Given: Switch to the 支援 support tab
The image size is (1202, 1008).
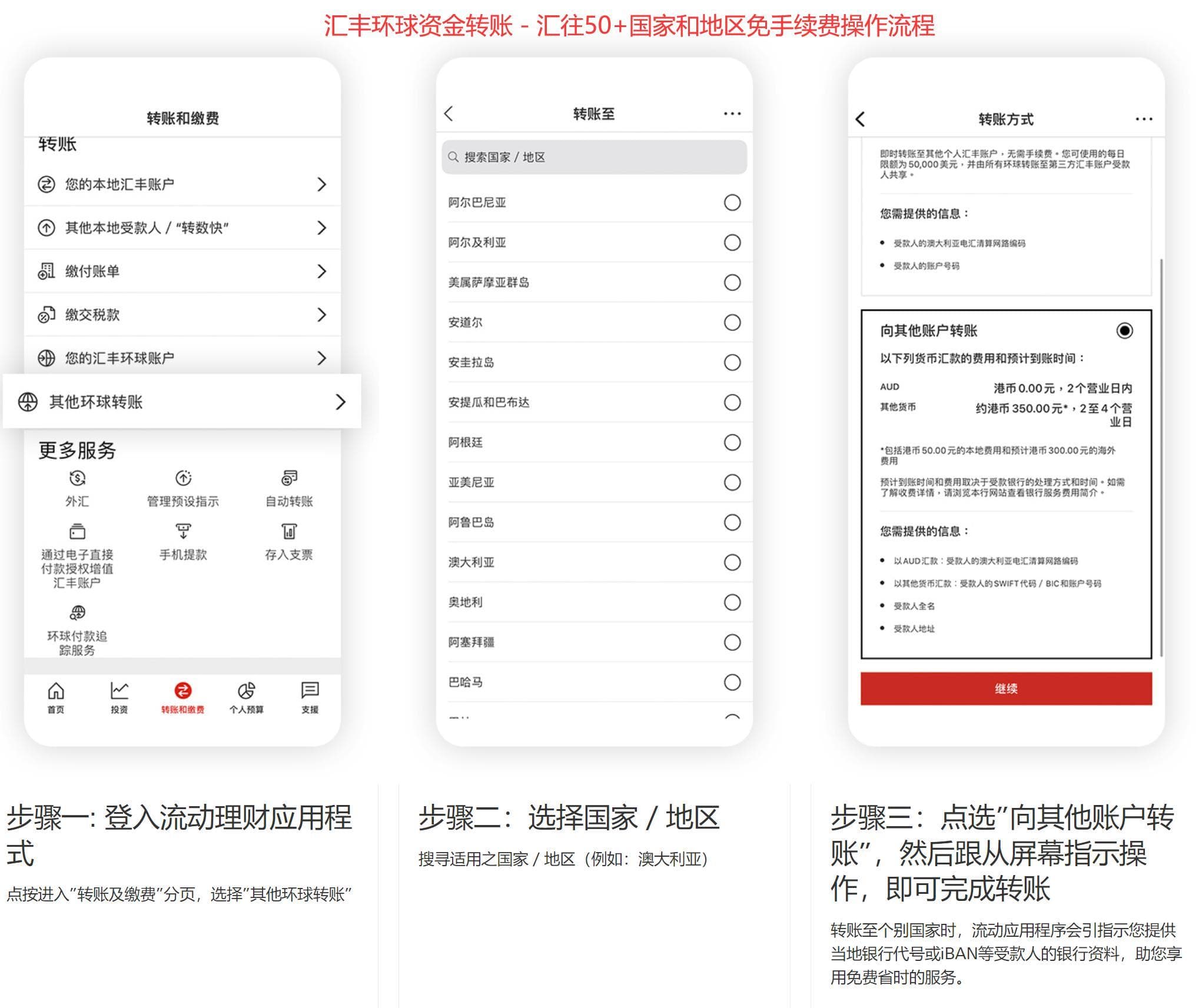Looking at the screenshot, I should [310, 698].
